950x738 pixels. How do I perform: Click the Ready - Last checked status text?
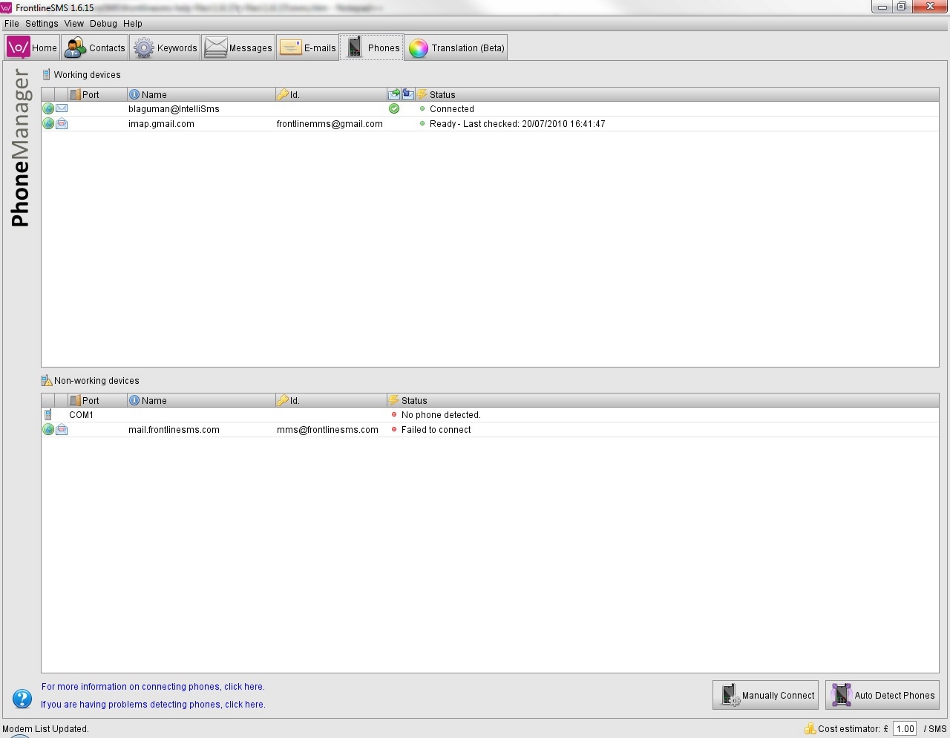tap(517, 124)
